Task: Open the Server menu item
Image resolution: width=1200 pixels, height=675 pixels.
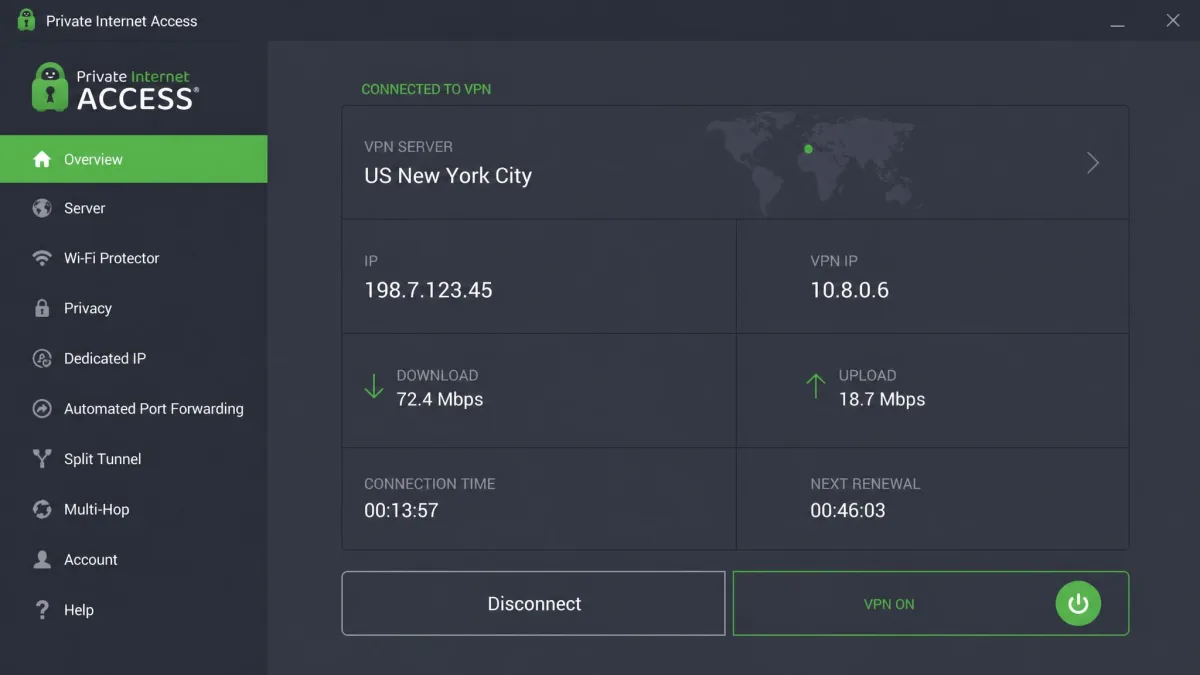Action: [134, 208]
